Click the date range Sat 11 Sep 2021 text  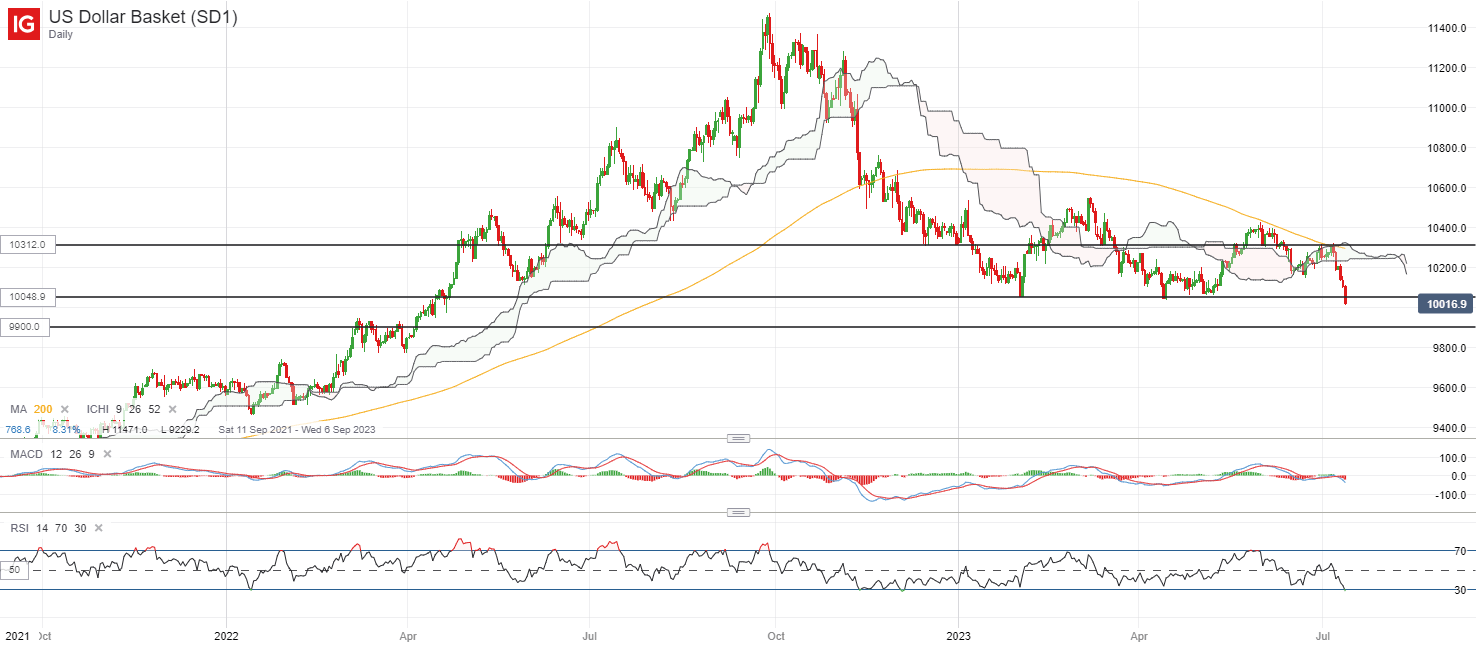point(297,429)
